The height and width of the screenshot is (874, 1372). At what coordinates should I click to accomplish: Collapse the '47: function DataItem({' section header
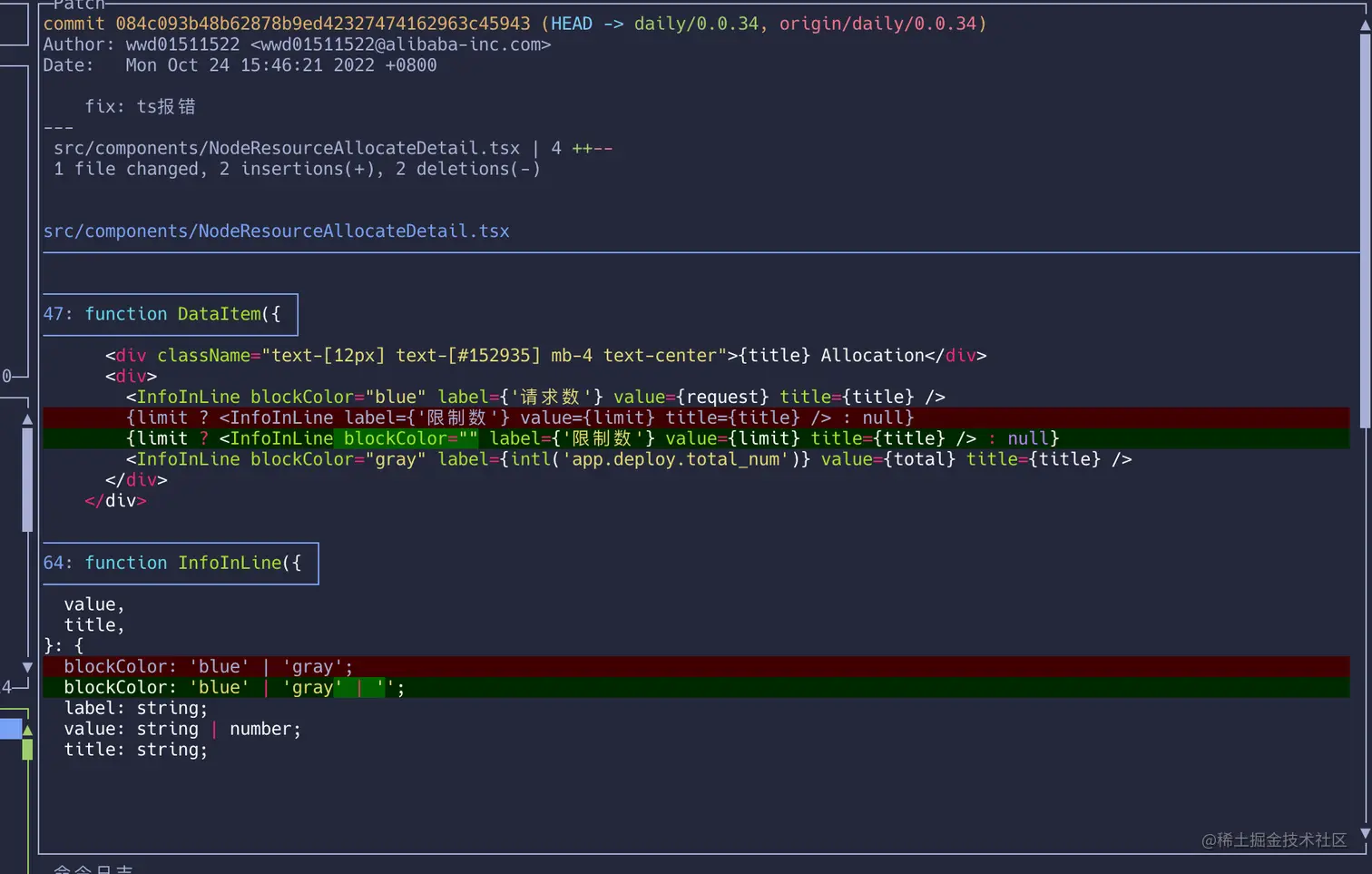171,313
